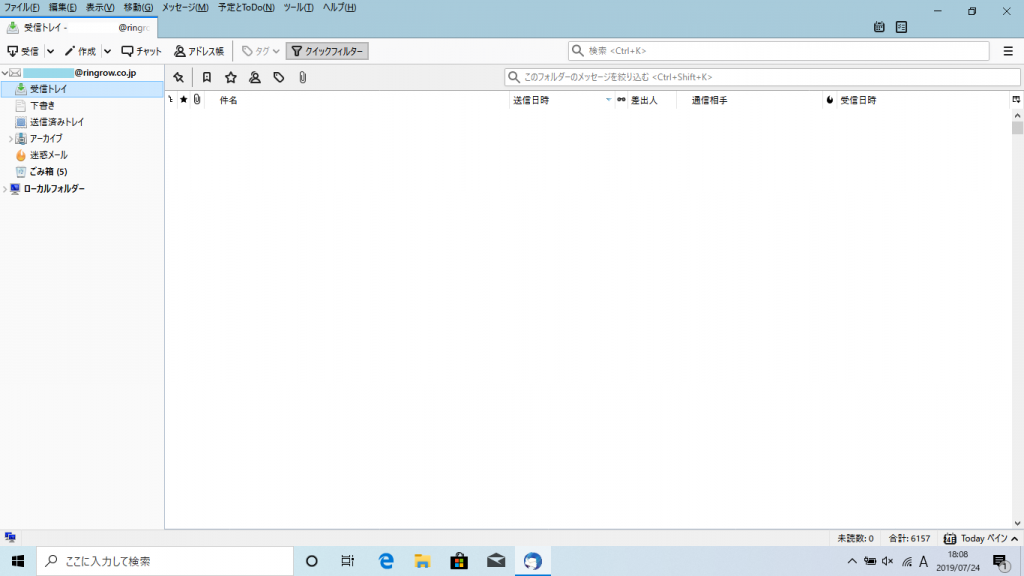Pin the current quick filter settings

(180, 76)
